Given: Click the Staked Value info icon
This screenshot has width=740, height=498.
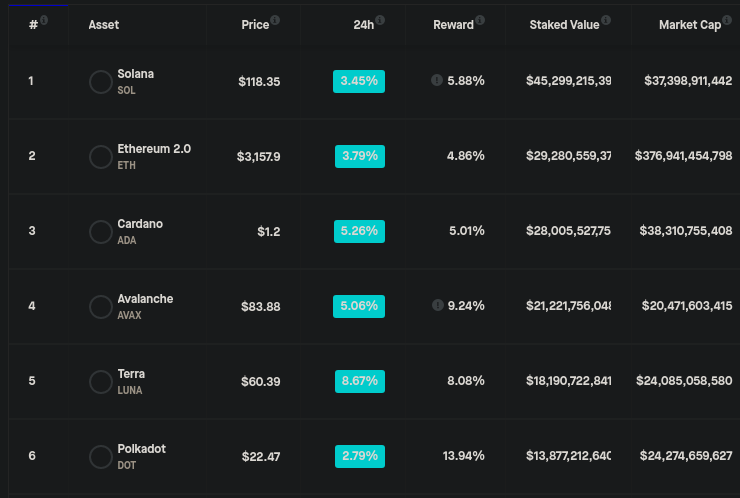Looking at the screenshot, I should pyautogui.click(x=606, y=20).
